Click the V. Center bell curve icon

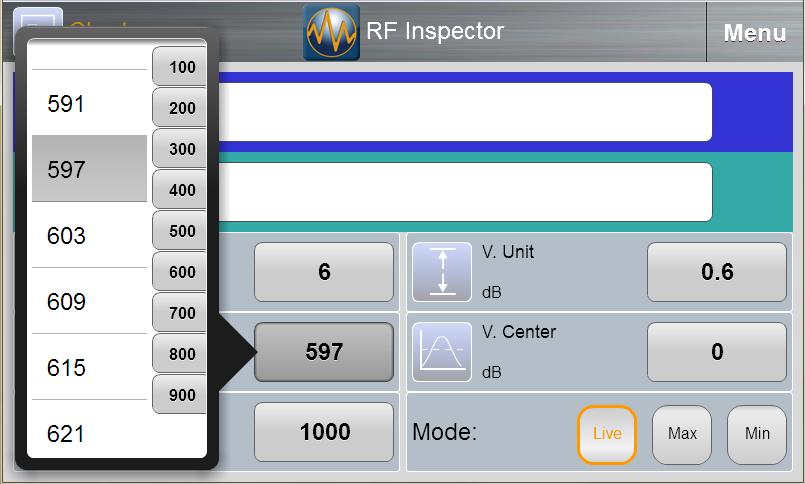click(441, 352)
